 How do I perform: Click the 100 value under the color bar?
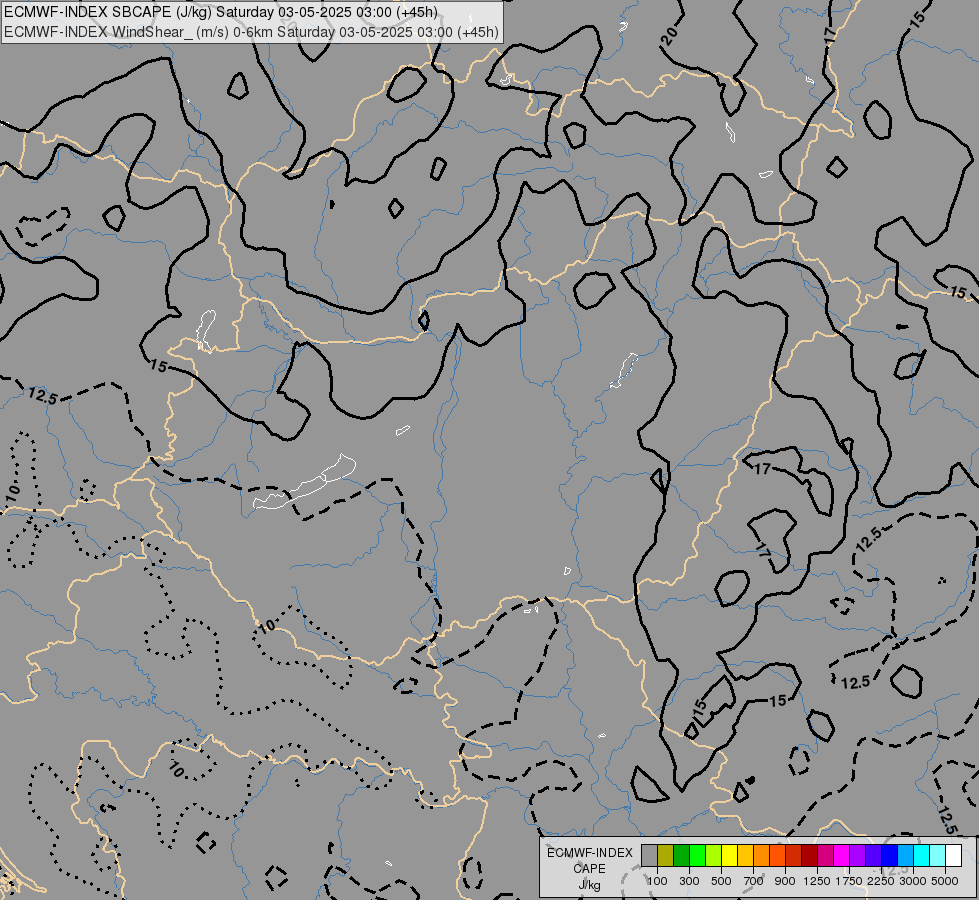[657, 881]
